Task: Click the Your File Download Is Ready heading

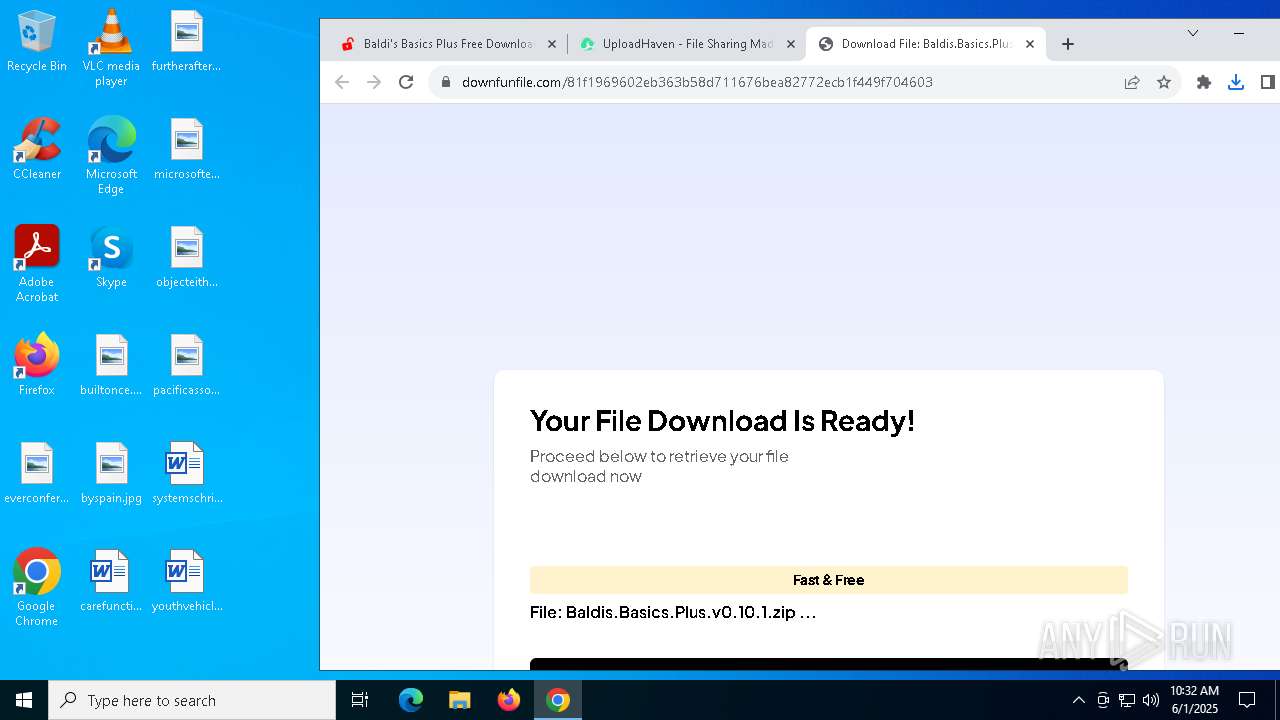Action: point(722,421)
